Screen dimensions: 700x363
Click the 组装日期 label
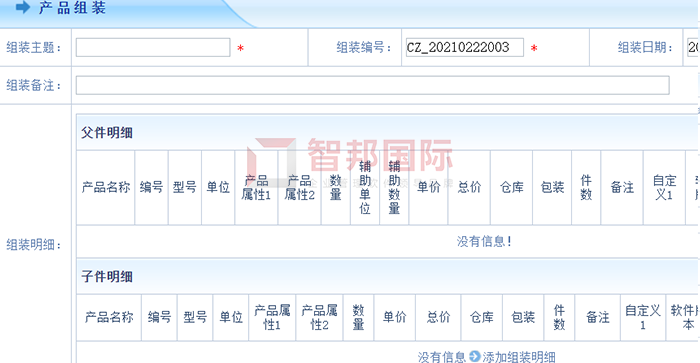(646, 47)
